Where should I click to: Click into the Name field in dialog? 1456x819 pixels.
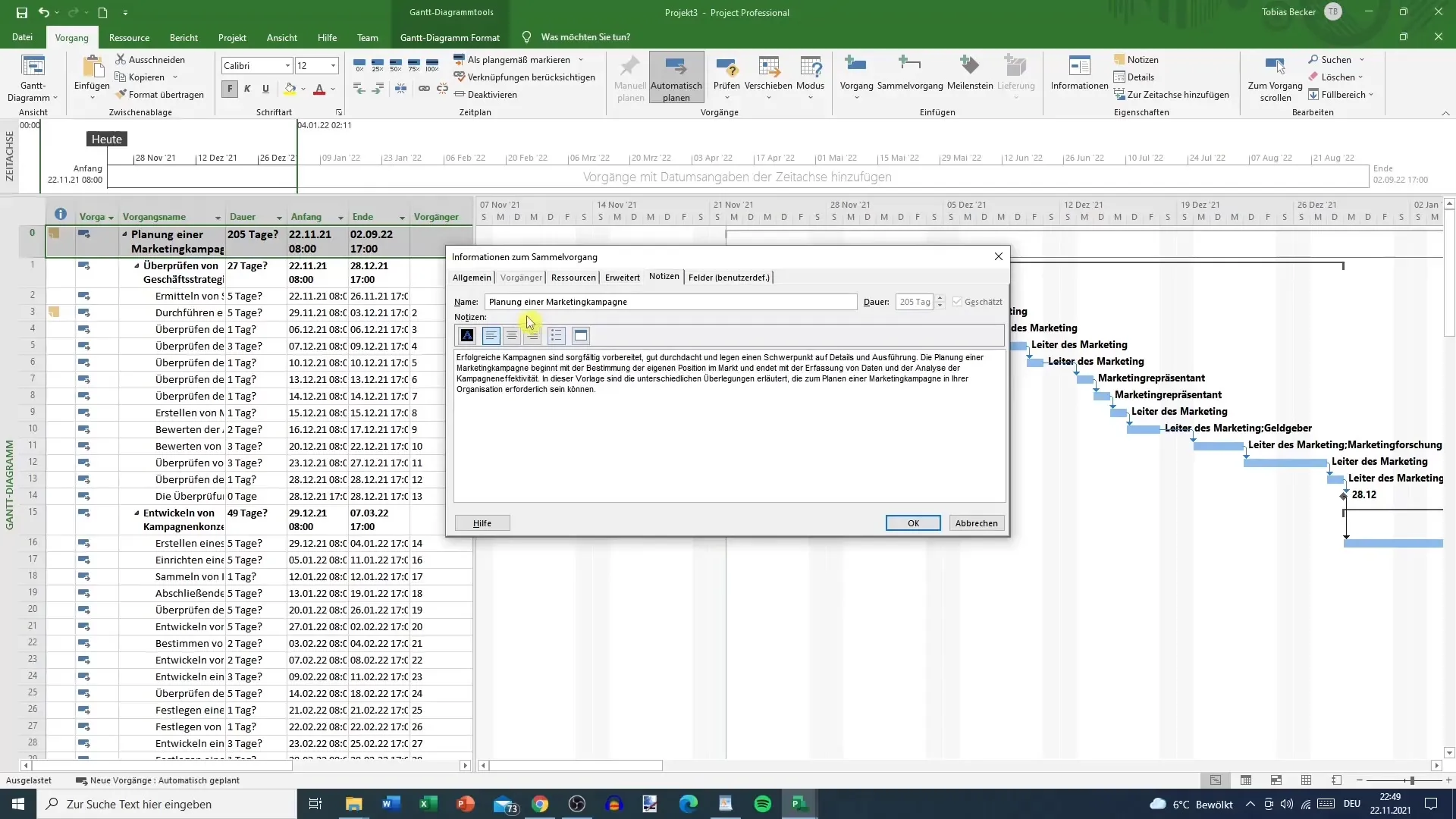click(670, 302)
